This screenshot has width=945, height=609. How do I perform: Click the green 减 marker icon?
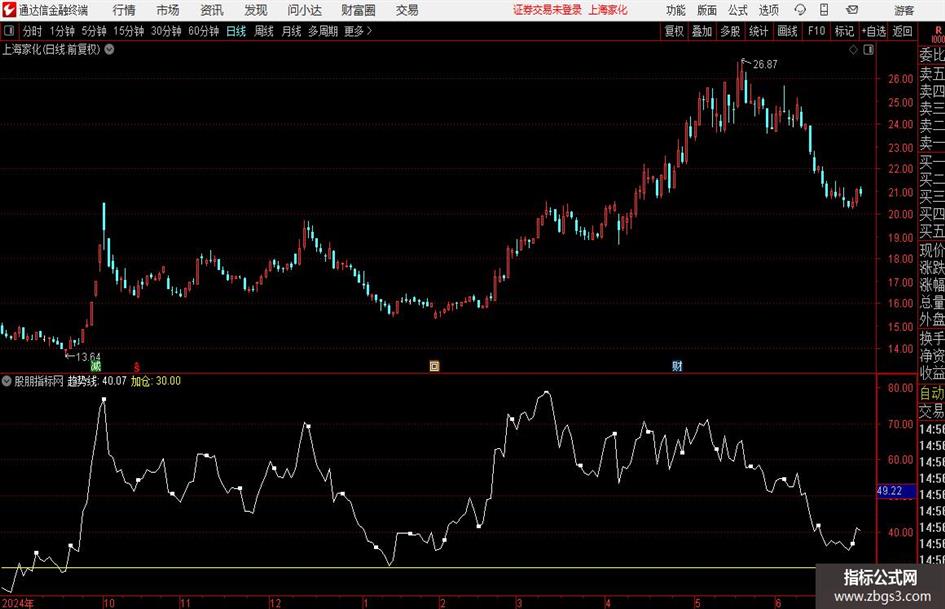96,366
